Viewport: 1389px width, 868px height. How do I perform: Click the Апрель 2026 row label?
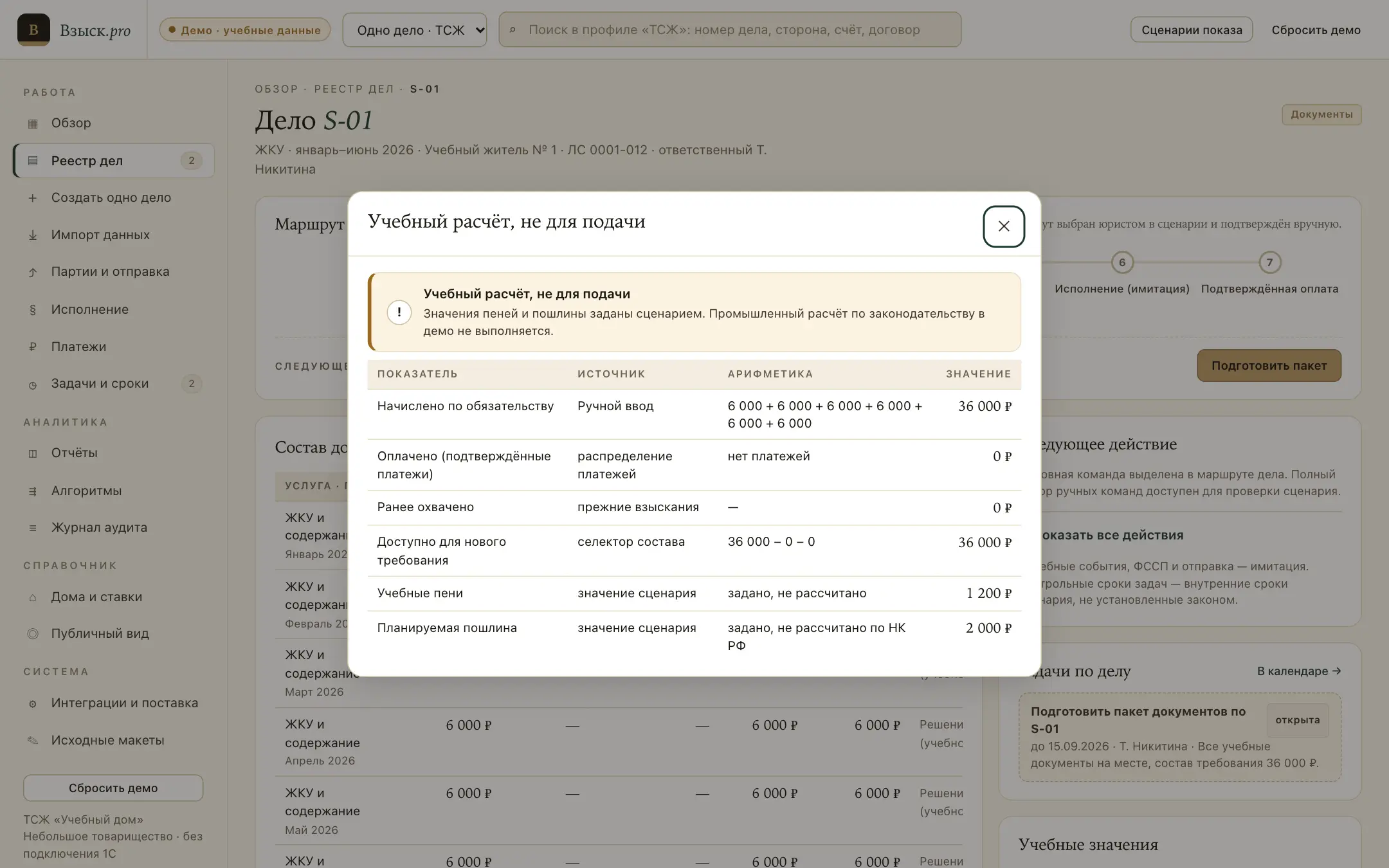[320, 761]
